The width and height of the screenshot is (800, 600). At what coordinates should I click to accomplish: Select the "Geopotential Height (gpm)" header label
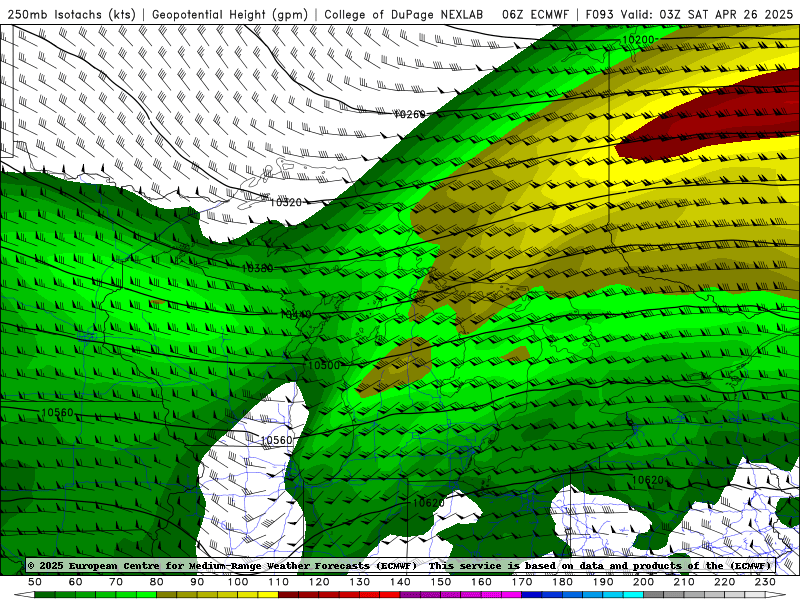pyautogui.click(x=230, y=15)
